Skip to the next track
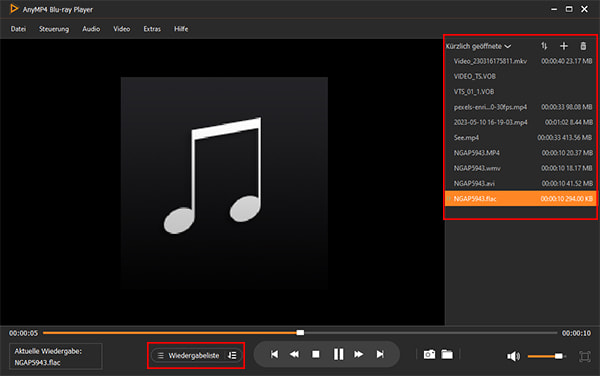Image resolution: width=600 pixels, height=376 pixels. coord(380,355)
